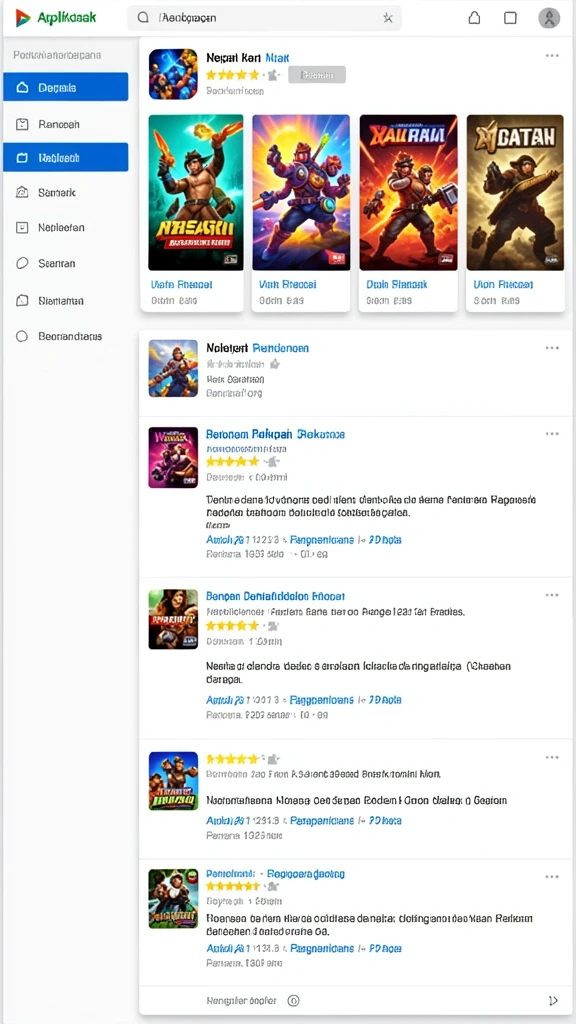
Task: Focus the search input field
Action: click(x=264, y=18)
